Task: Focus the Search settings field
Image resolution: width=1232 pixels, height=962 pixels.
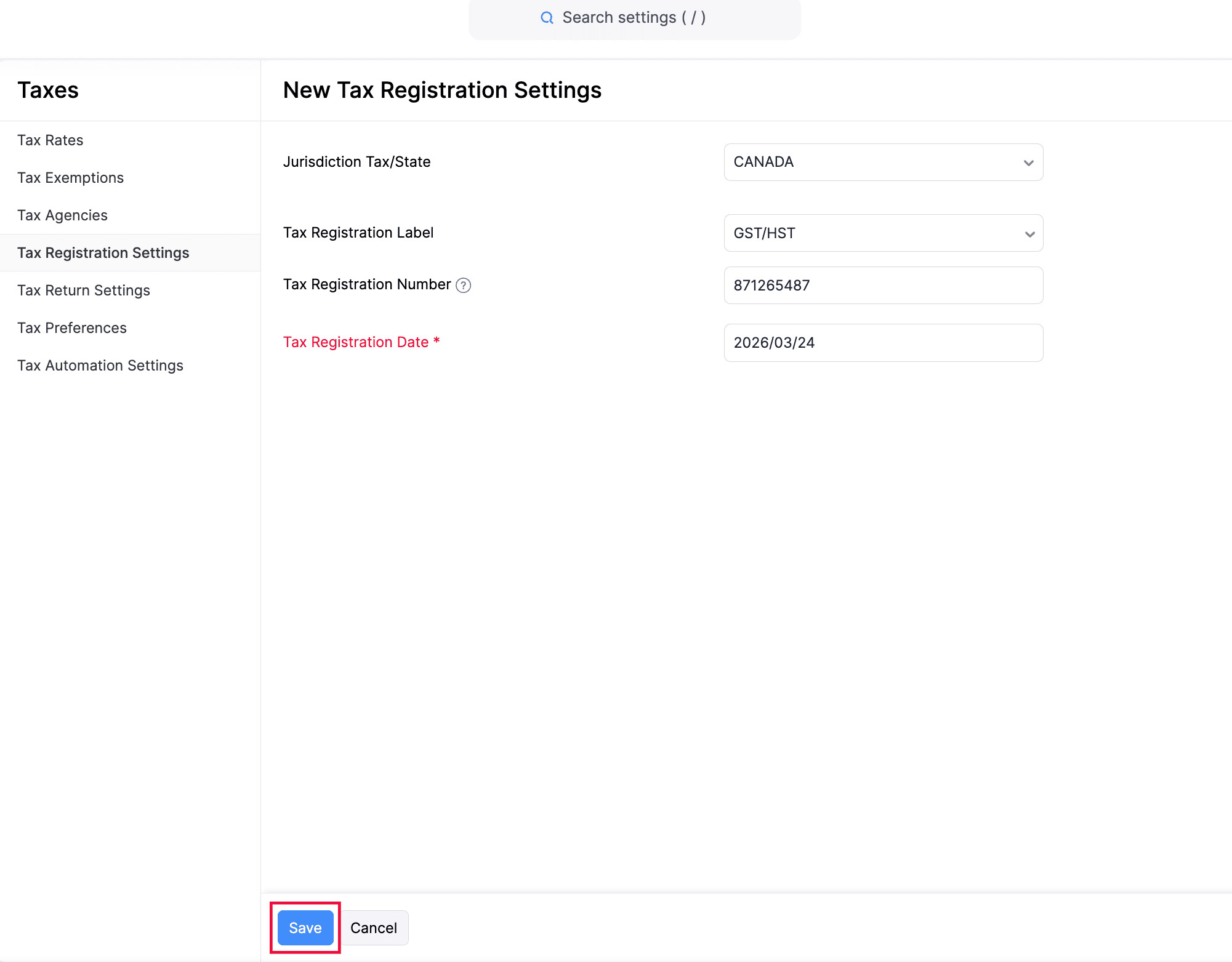Action: coord(634,18)
